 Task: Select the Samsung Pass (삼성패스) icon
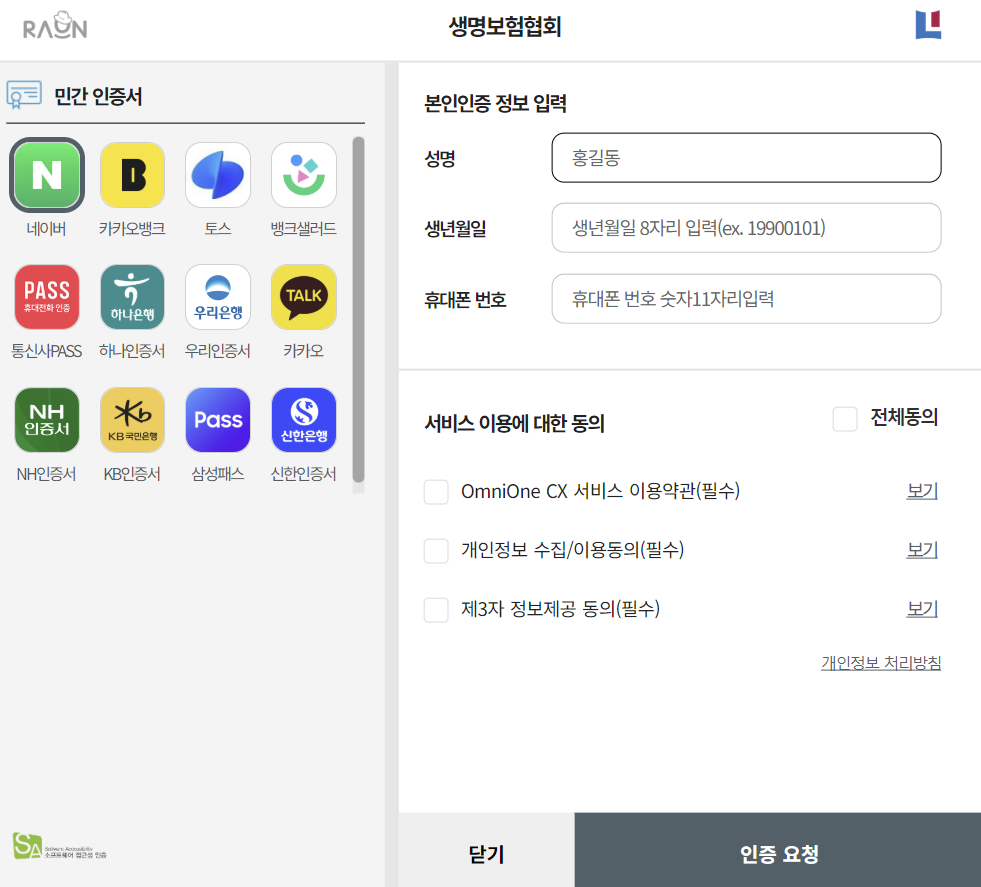tap(218, 420)
